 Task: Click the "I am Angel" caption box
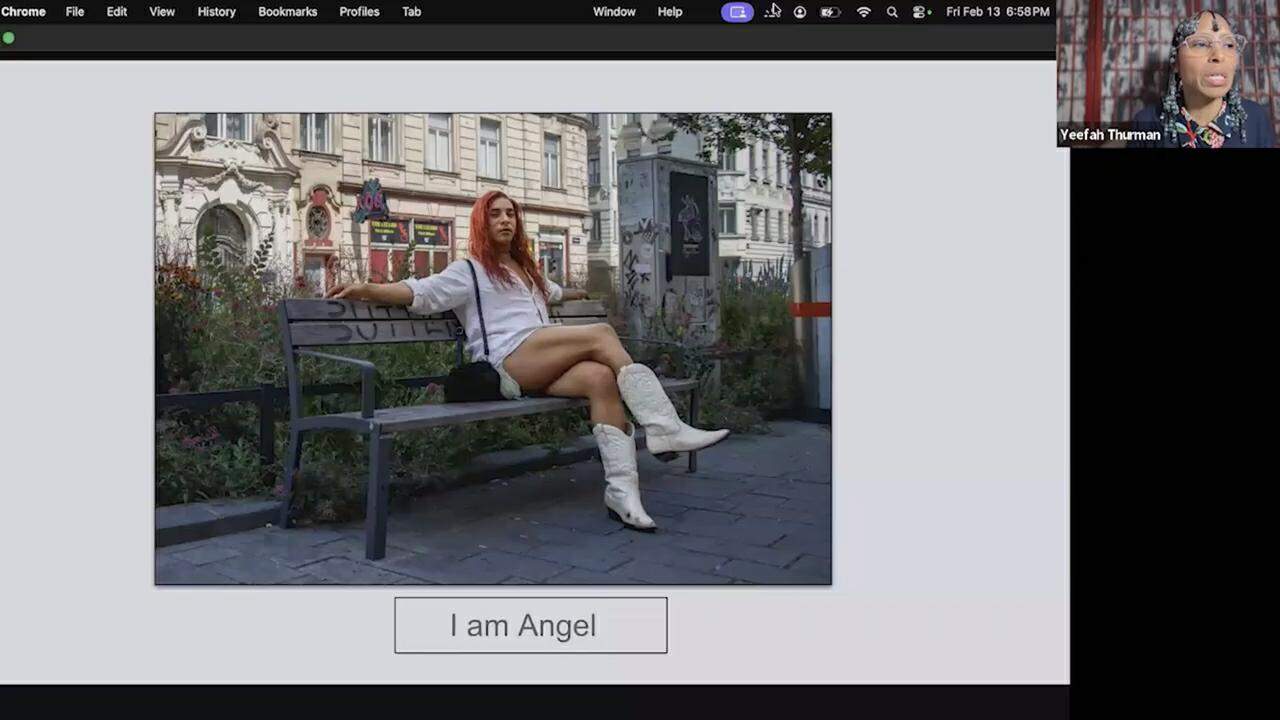pyautogui.click(x=530, y=625)
